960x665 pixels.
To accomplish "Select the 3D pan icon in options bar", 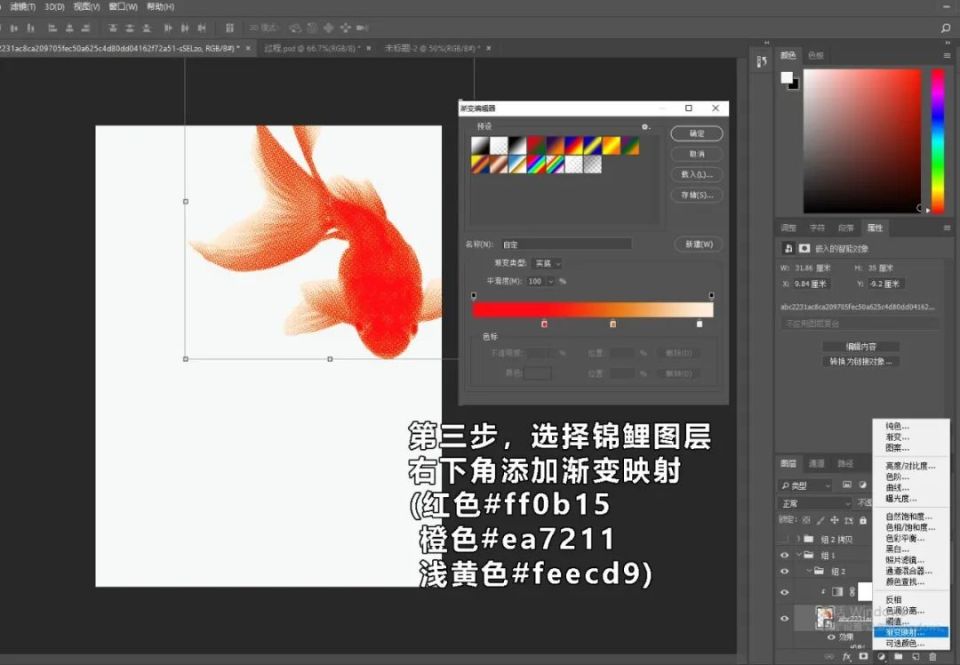I will click(x=329, y=28).
